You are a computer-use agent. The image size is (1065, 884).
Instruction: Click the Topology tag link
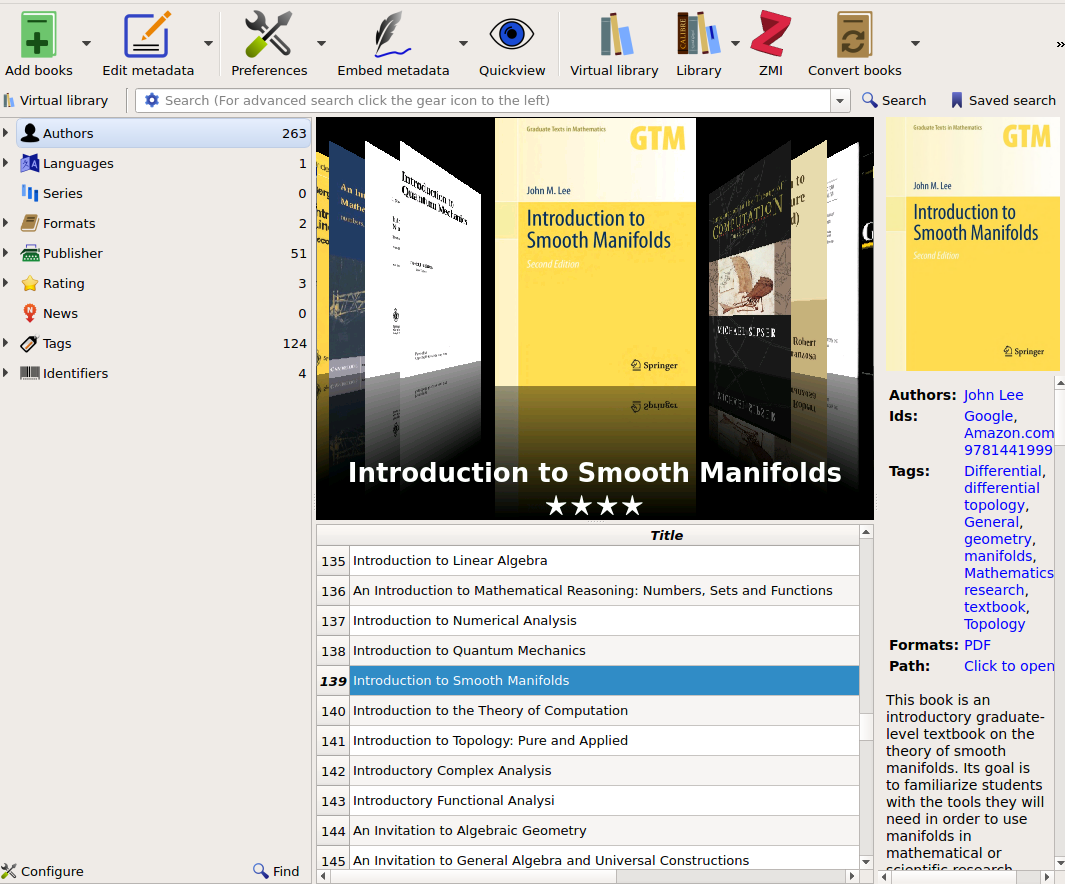click(x=994, y=624)
